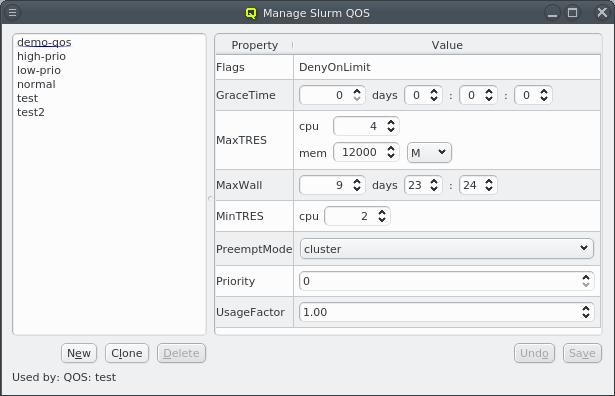
Task: Click MaxWall days spinbox showing 9
Action: click(332, 185)
